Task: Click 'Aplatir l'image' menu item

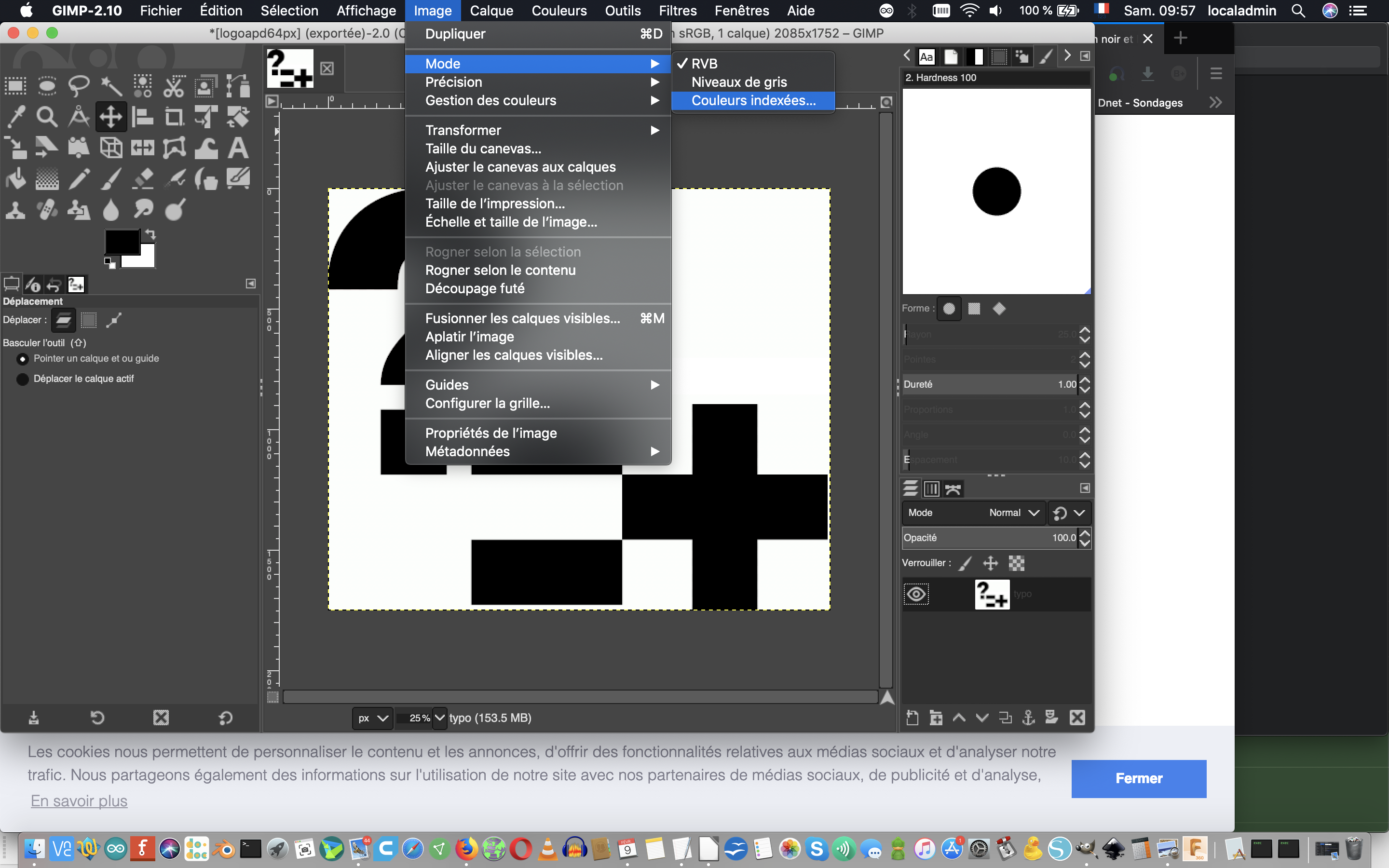Action: click(469, 337)
